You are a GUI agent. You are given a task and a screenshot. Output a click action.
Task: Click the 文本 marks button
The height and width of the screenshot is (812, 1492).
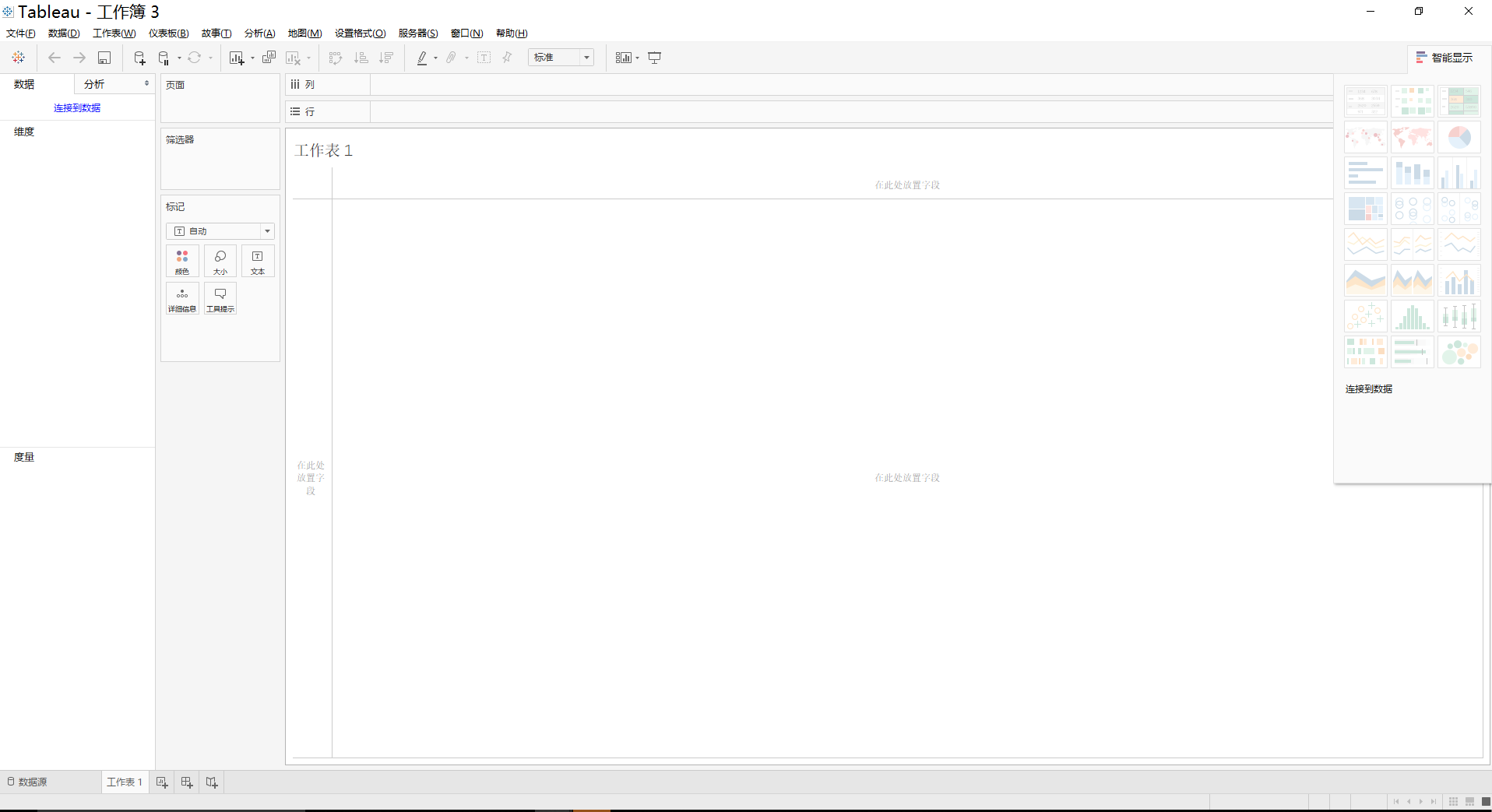click(258, 262)
